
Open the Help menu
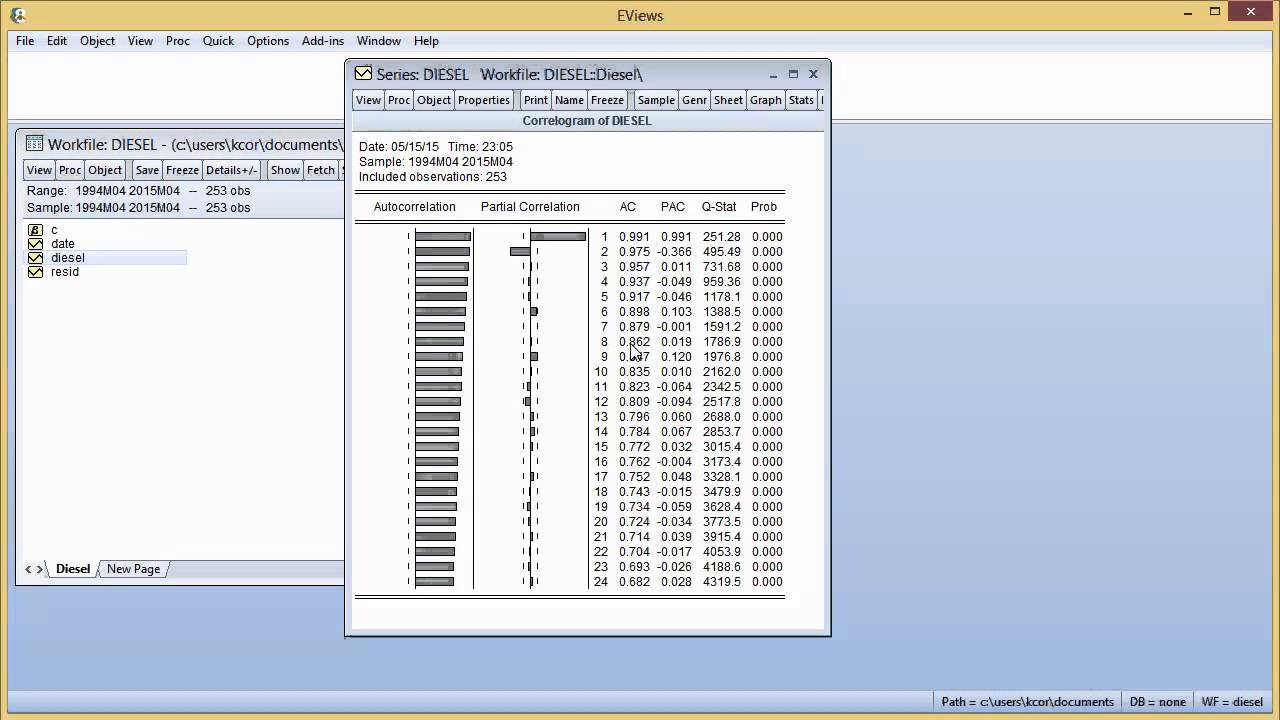pyautogui.click(x=426, y=41)
